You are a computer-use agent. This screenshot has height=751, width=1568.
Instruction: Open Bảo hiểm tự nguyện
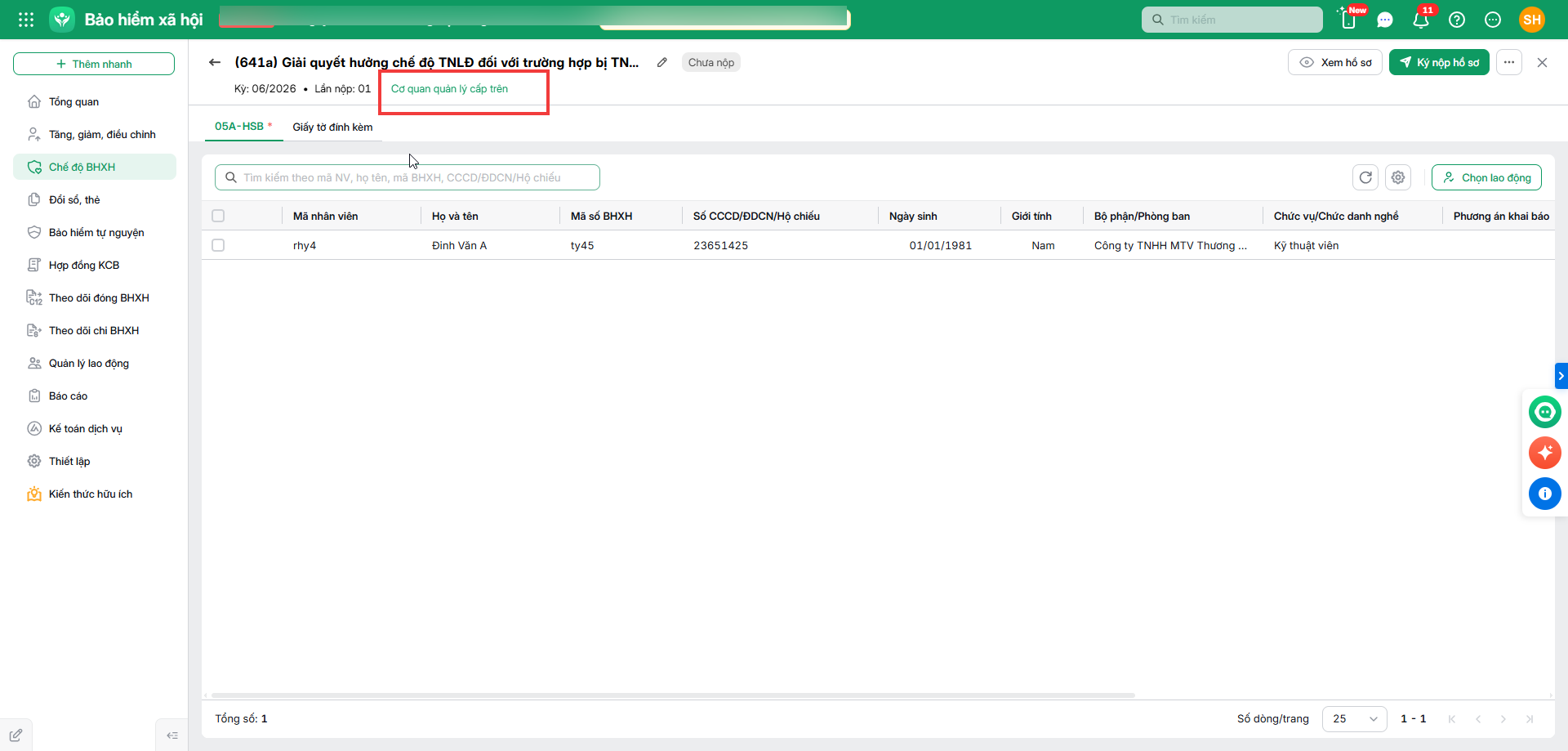point(95,232)
